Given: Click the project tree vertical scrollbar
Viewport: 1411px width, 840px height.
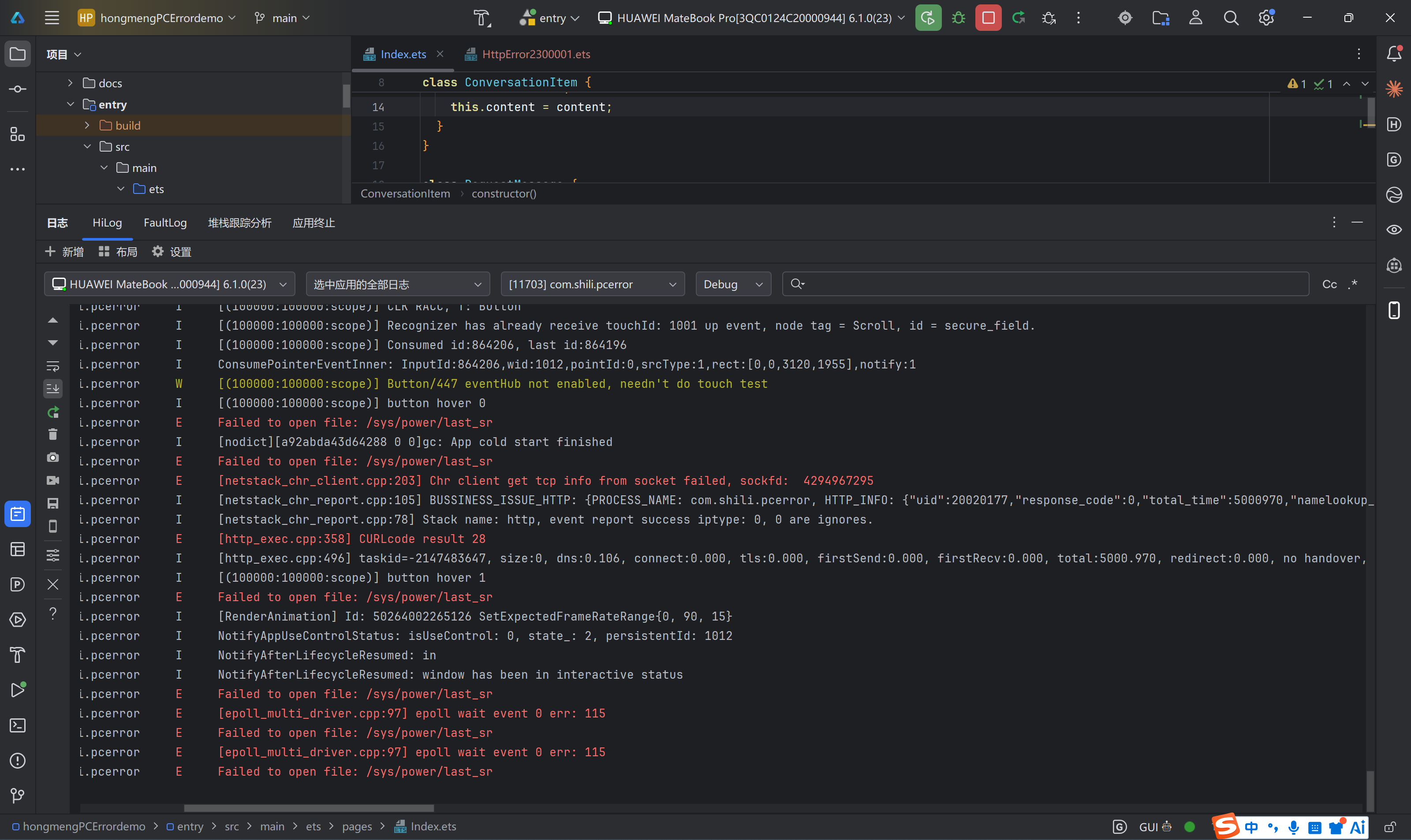Looking at the screenshot, I should click(346, 96).
